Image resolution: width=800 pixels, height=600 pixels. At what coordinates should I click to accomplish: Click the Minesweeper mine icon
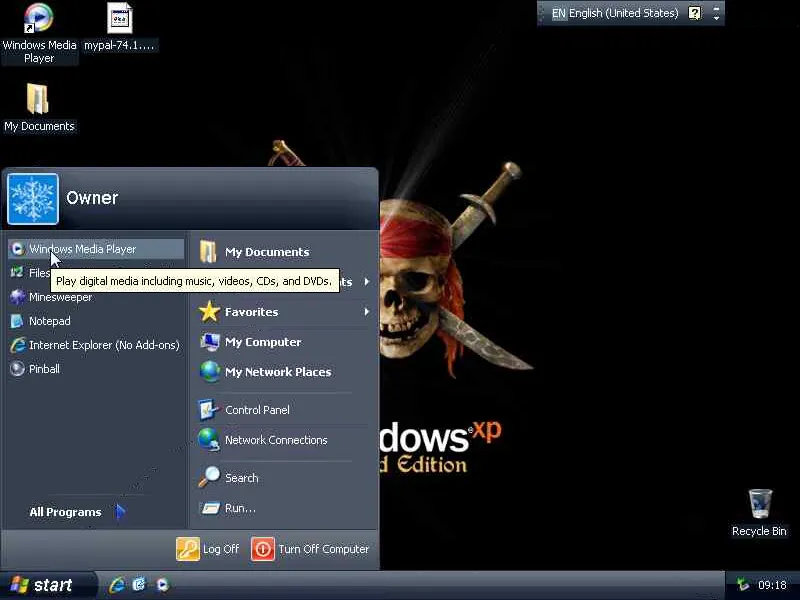pos(18,297)
